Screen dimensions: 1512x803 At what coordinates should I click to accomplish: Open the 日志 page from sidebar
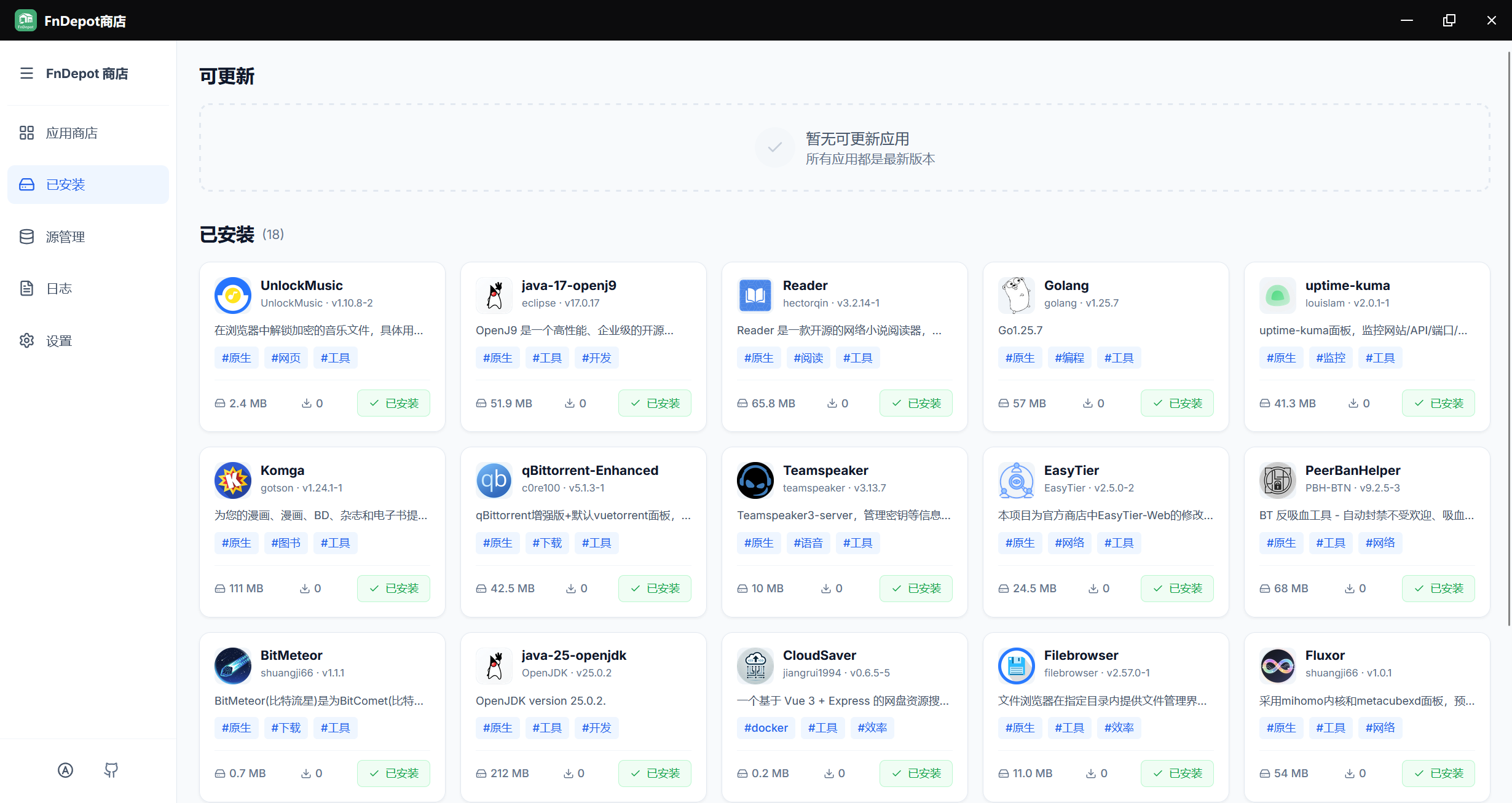[60, 288]
